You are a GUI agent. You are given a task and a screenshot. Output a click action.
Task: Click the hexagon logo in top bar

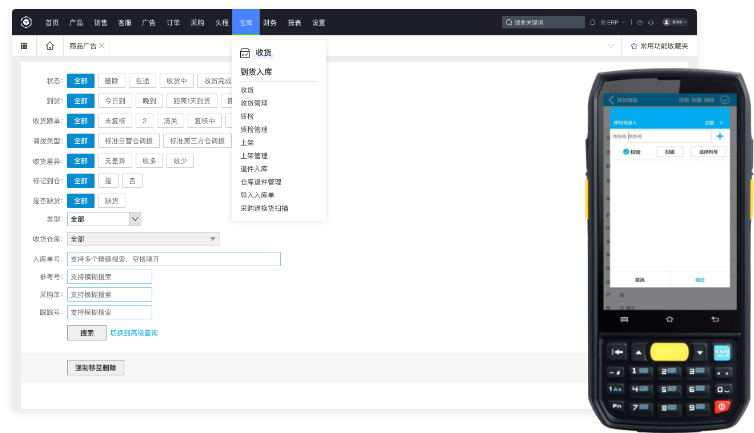click(26, 22)
